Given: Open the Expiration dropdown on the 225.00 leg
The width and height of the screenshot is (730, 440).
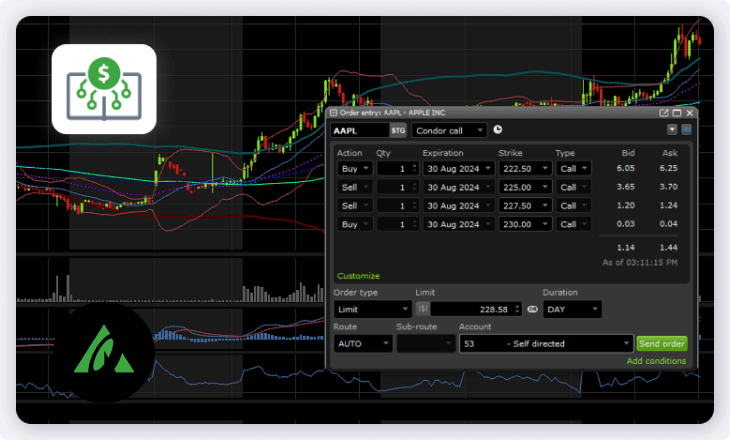Looking at the screenshot, I should click(459, 187).
